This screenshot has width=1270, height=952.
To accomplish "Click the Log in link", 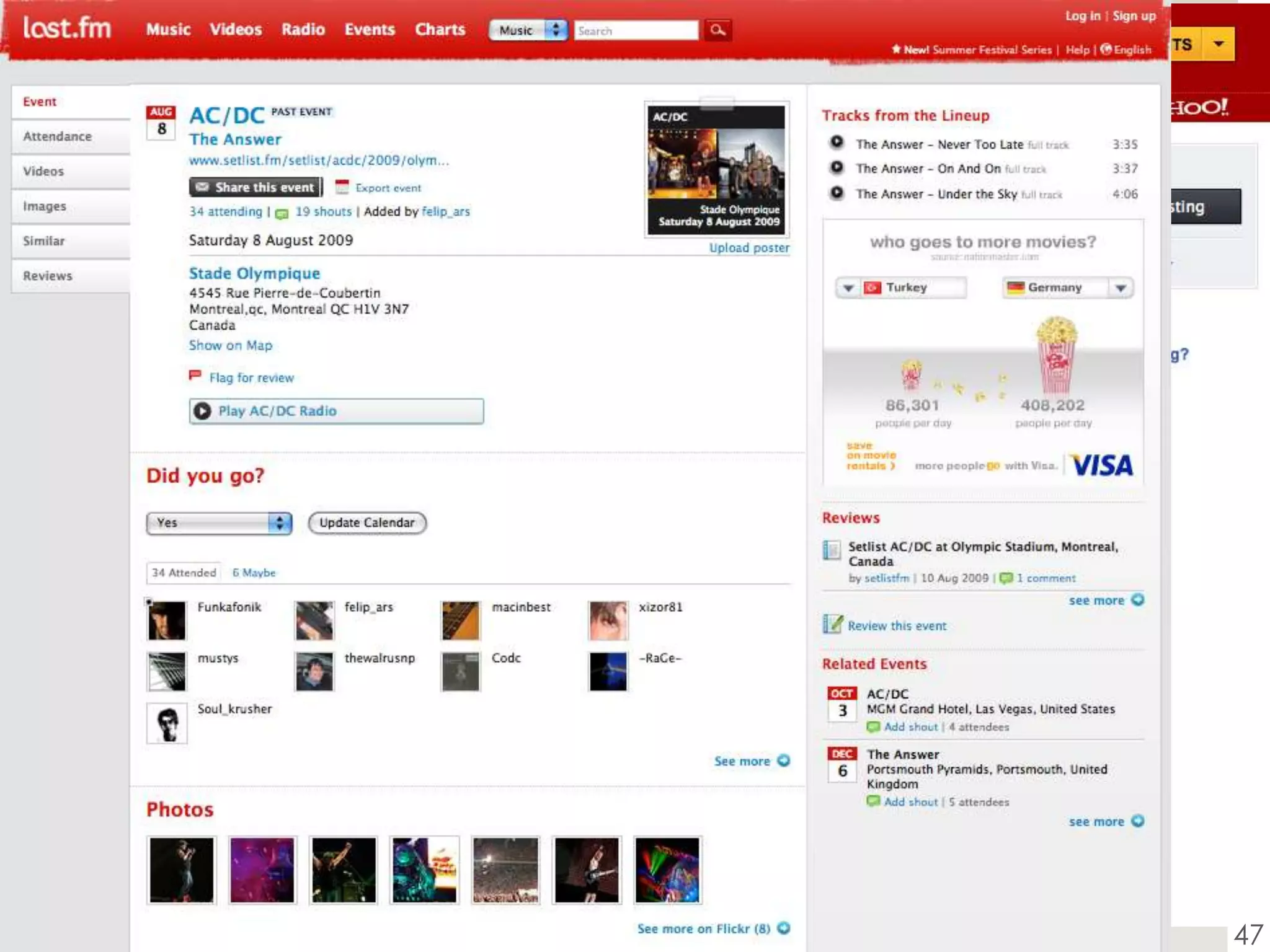I will [1083, 15].
